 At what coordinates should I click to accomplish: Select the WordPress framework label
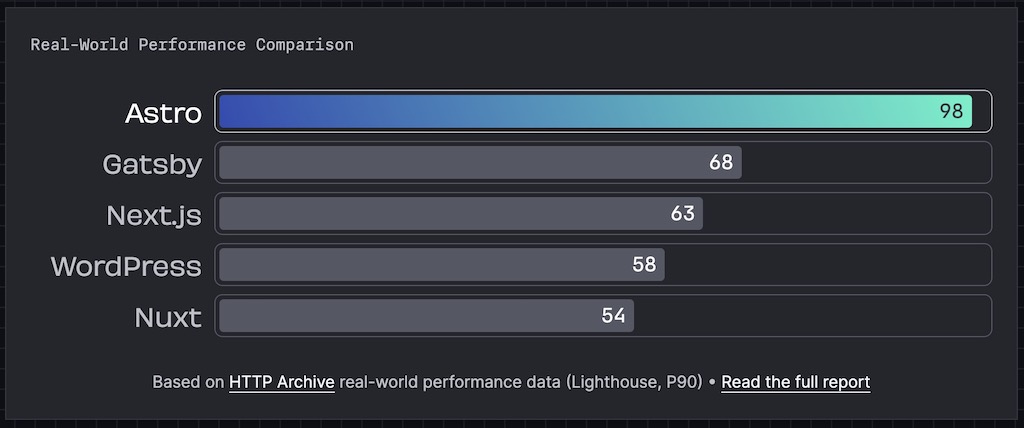coord(126,266)
